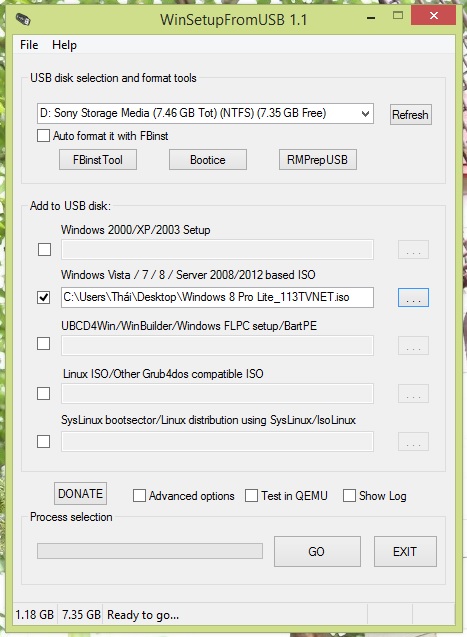Screen dimensions: 467x637
Task: Open the File menu
Action: [x=29, y=45]
